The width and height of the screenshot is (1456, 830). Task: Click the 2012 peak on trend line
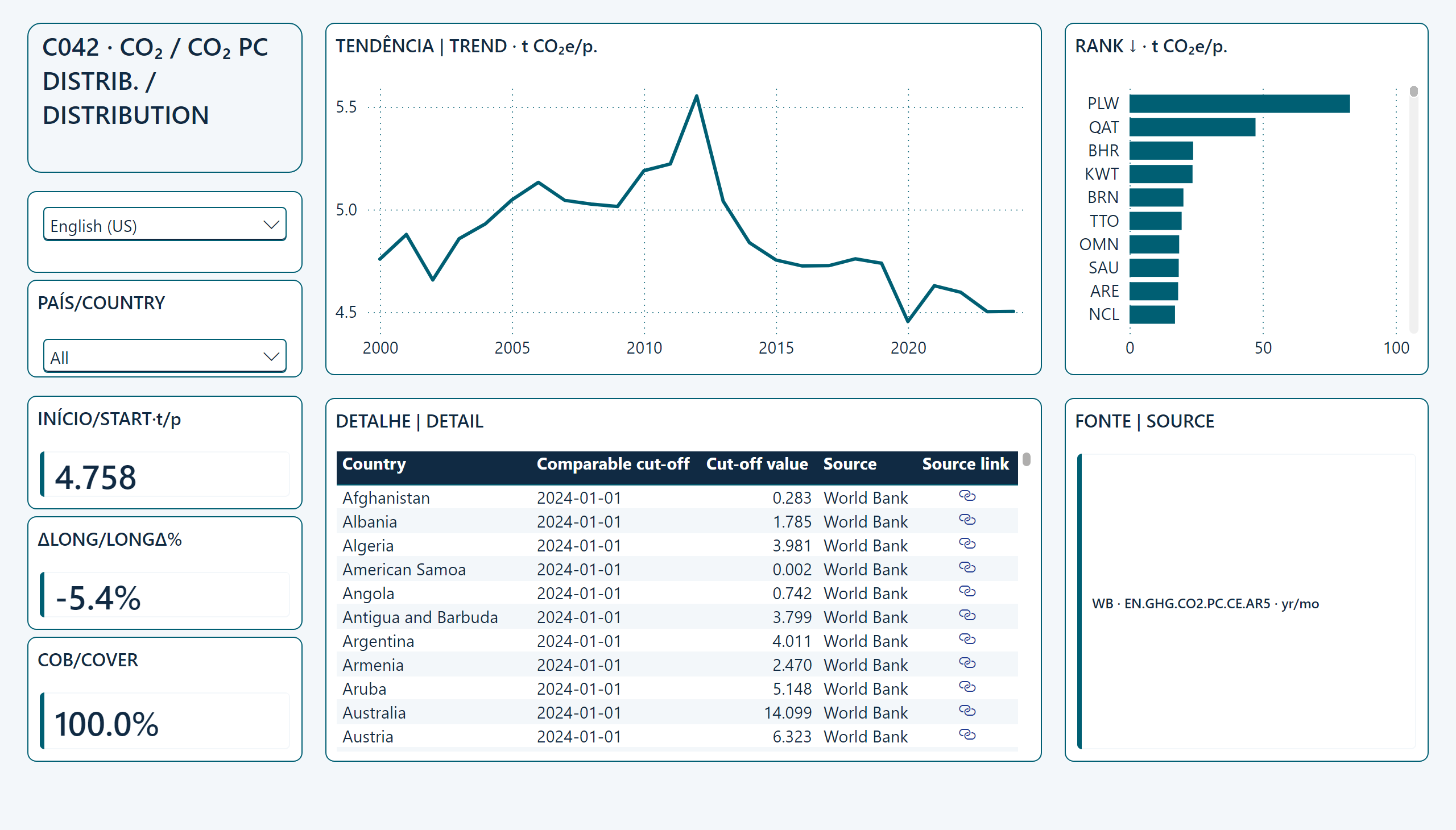pos(697,96)
